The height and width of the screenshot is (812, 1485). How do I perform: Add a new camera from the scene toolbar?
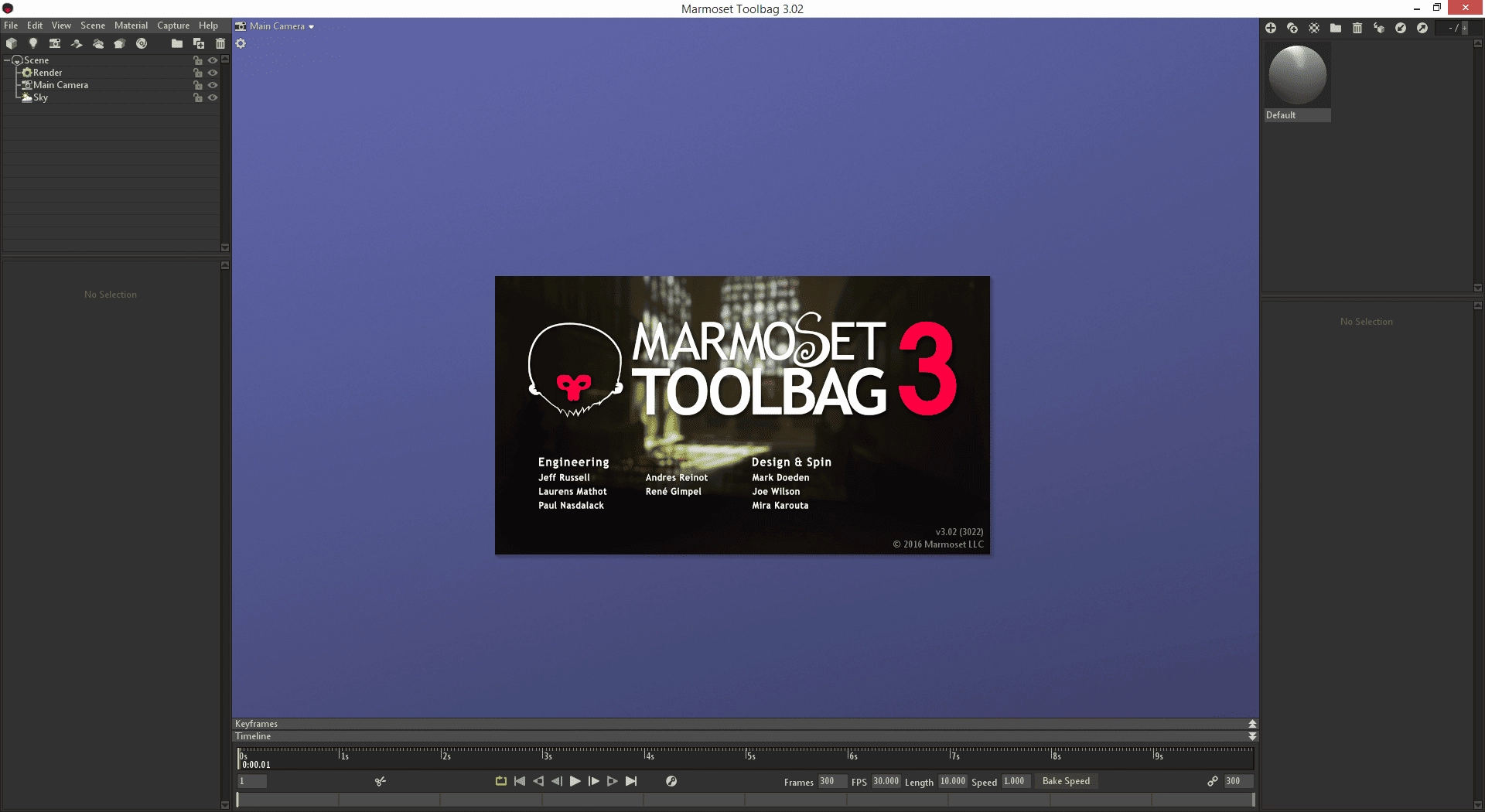click(x=55, y=44)
